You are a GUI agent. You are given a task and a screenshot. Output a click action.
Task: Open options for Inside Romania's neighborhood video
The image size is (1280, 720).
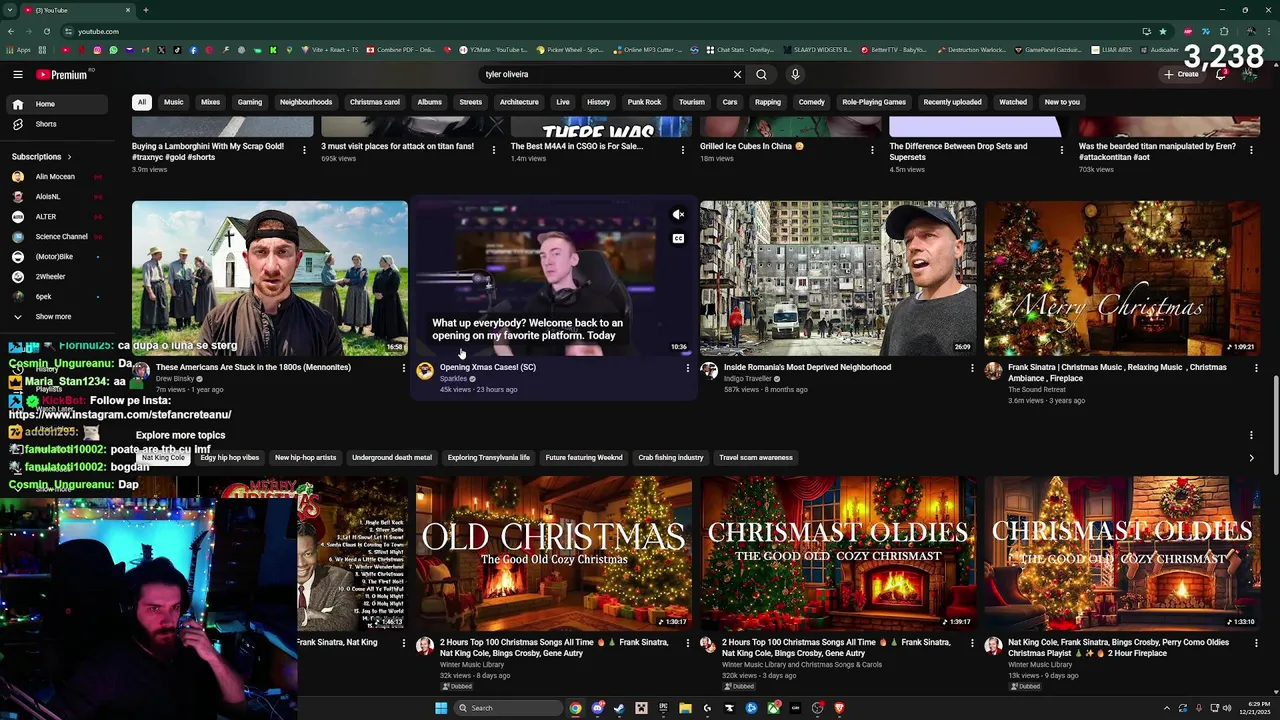click(x=971, y=368)
